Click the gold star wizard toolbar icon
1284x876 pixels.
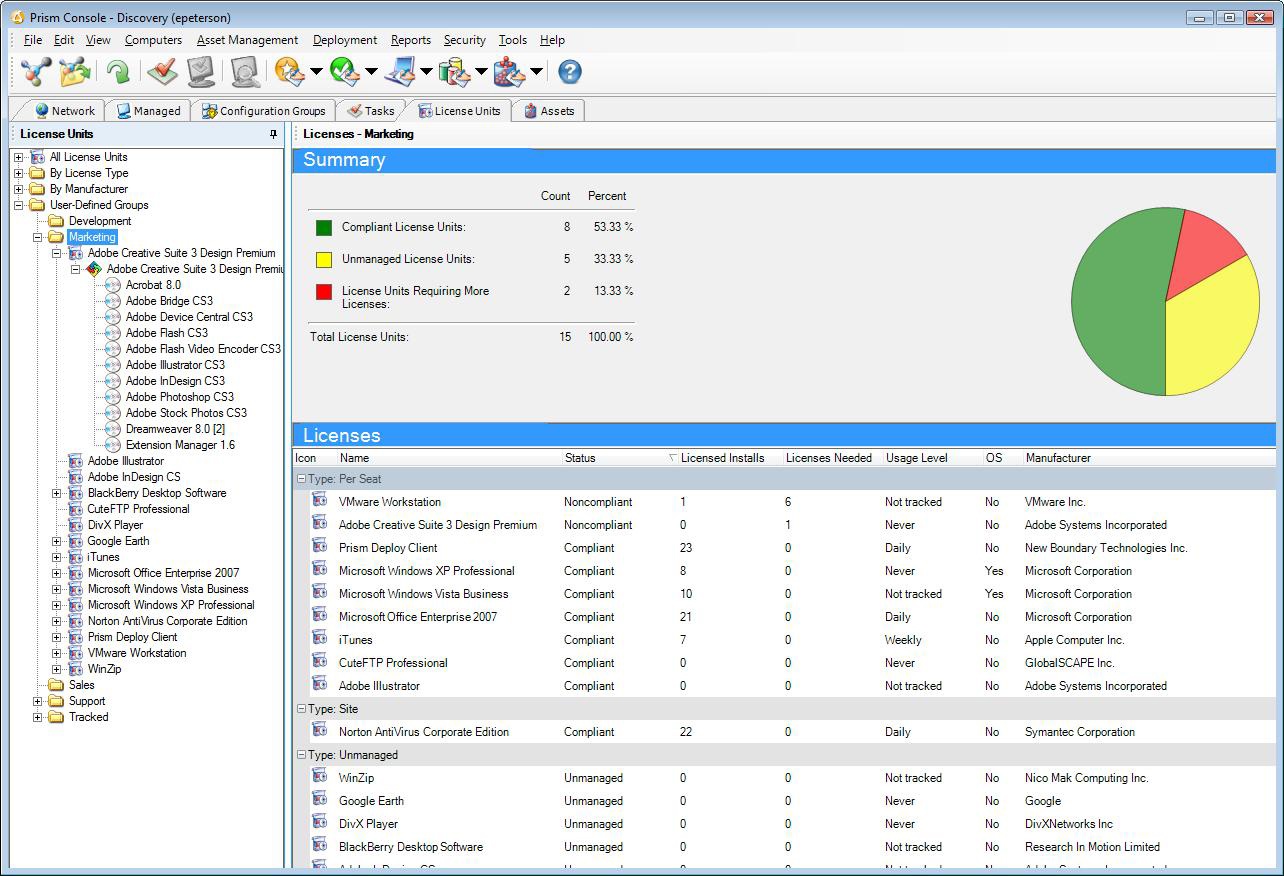pyautogui.click(x=288, y=71)
